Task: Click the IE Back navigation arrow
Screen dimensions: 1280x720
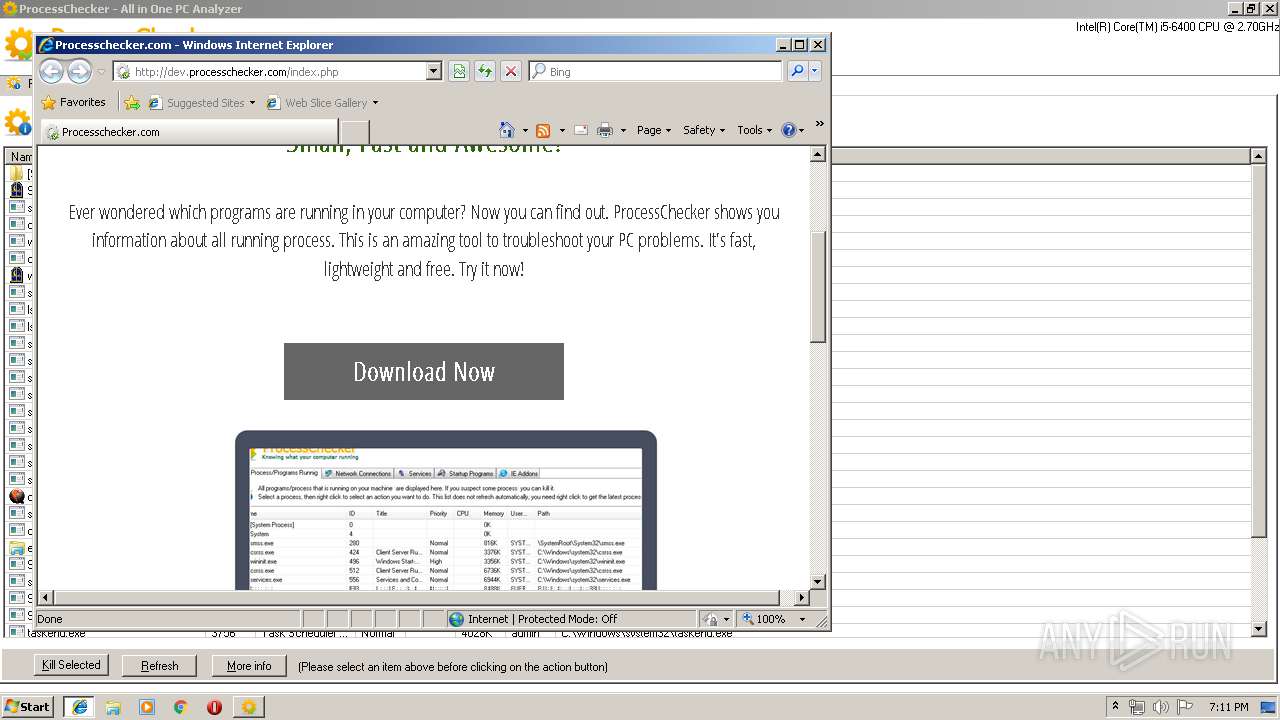Action: pos(51,72)
